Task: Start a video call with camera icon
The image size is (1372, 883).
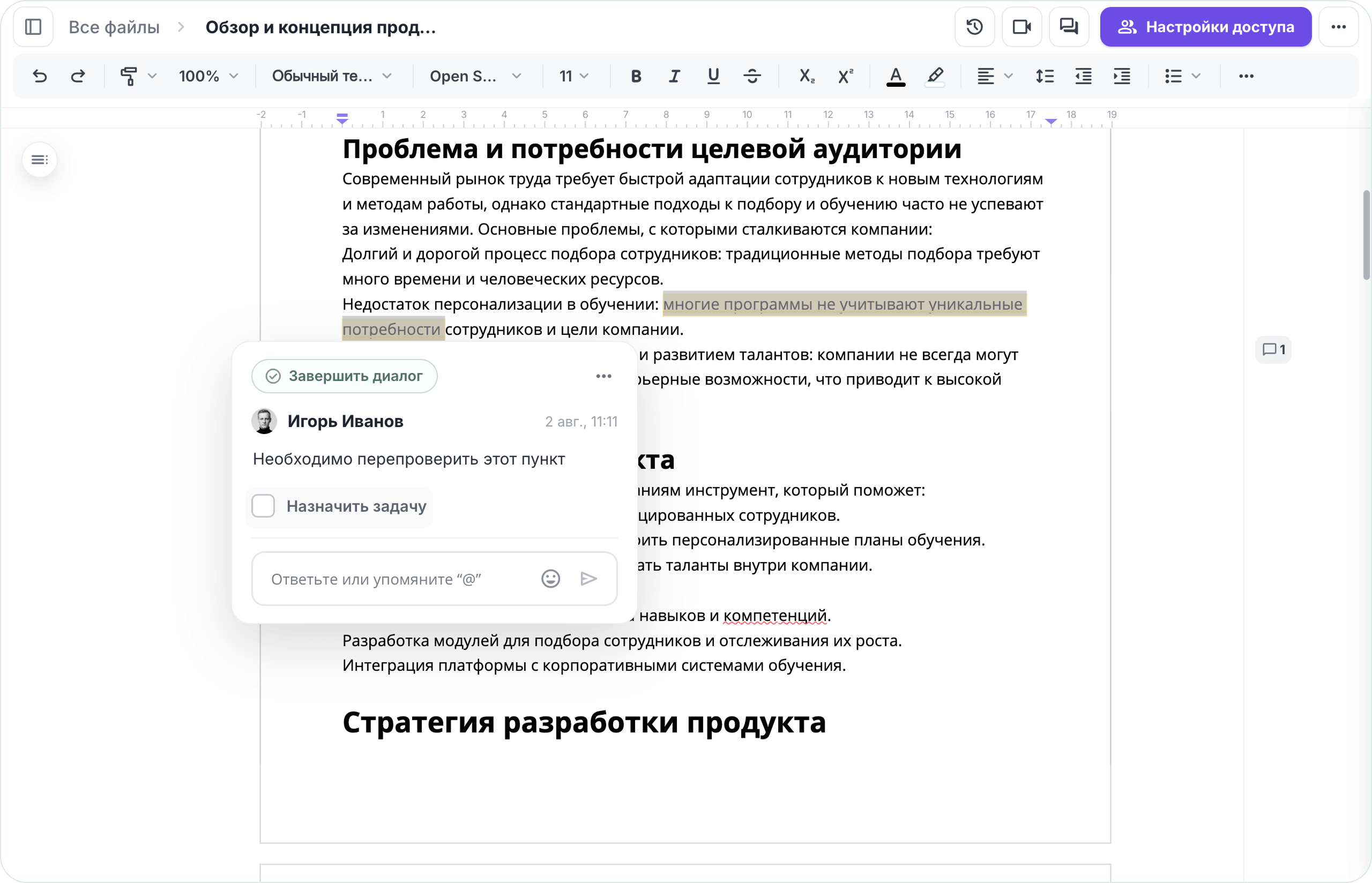Action: 1021,27
